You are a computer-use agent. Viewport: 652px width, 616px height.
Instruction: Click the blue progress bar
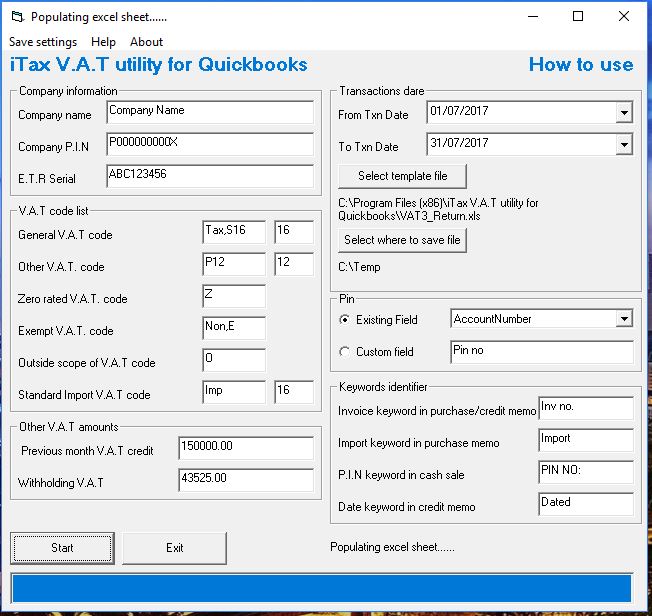point(321,588)
